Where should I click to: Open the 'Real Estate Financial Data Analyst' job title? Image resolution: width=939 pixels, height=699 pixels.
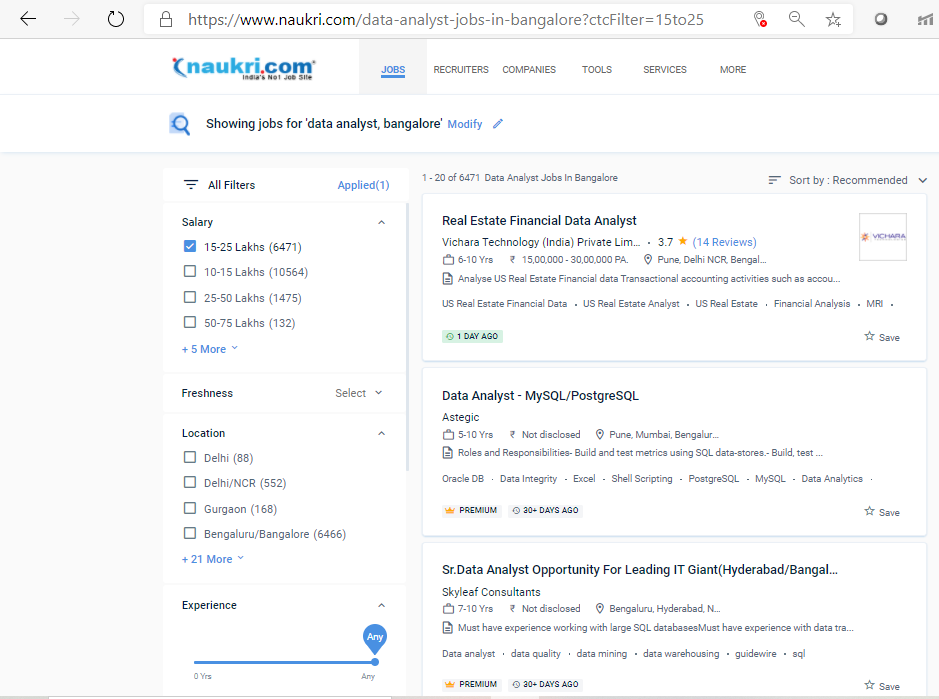pos(539,220)
